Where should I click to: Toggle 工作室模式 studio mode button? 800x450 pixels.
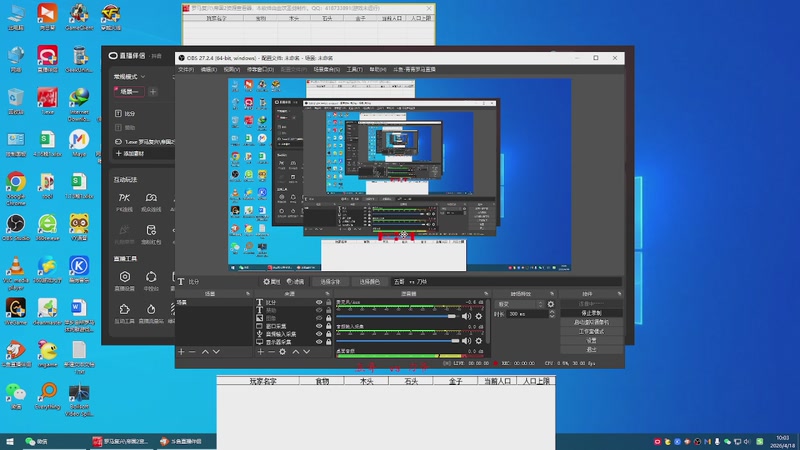(591, 332)
